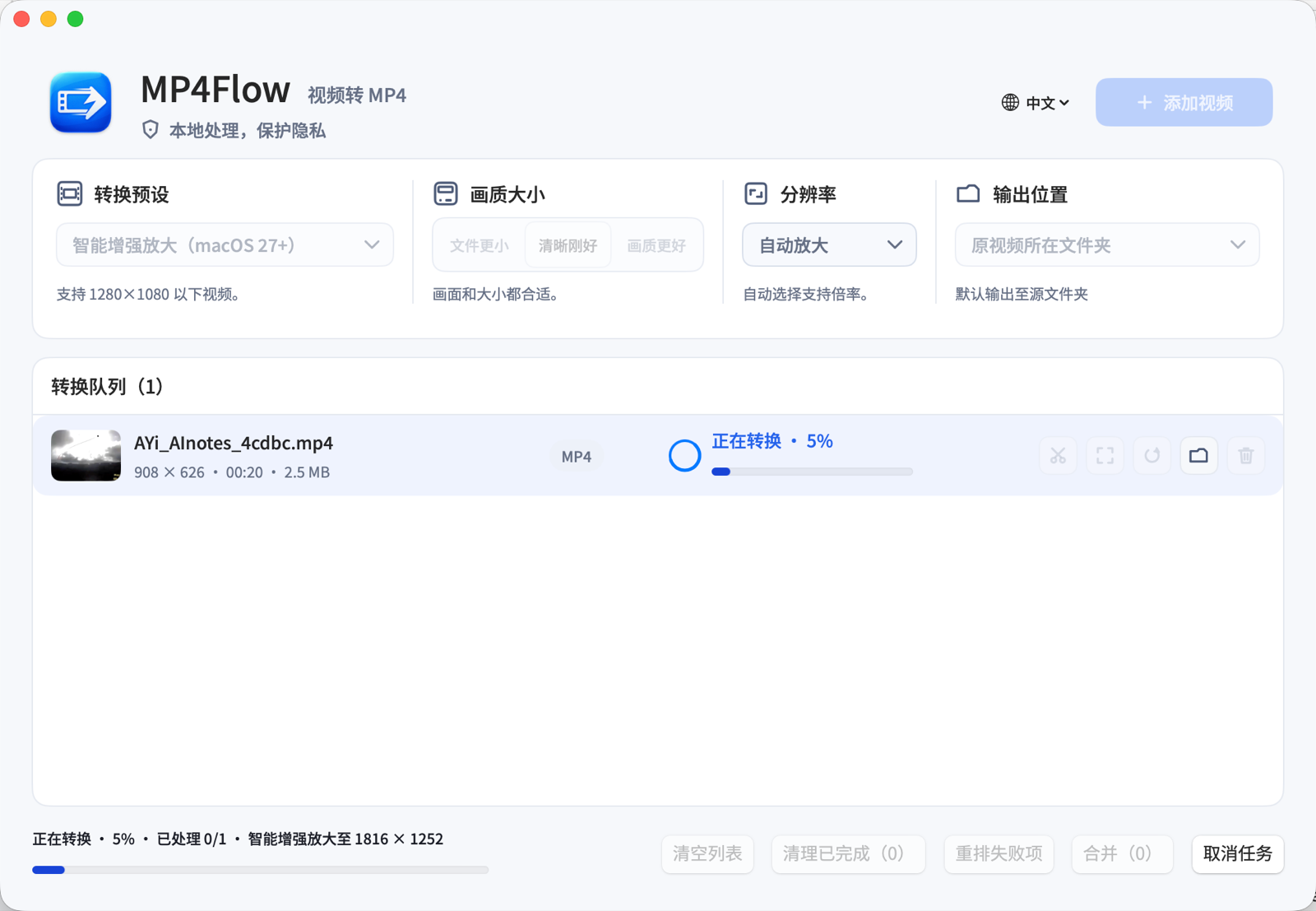Select the 画质更好 quality option
This screenshot has width=1316, height=911.
[656, 245]
